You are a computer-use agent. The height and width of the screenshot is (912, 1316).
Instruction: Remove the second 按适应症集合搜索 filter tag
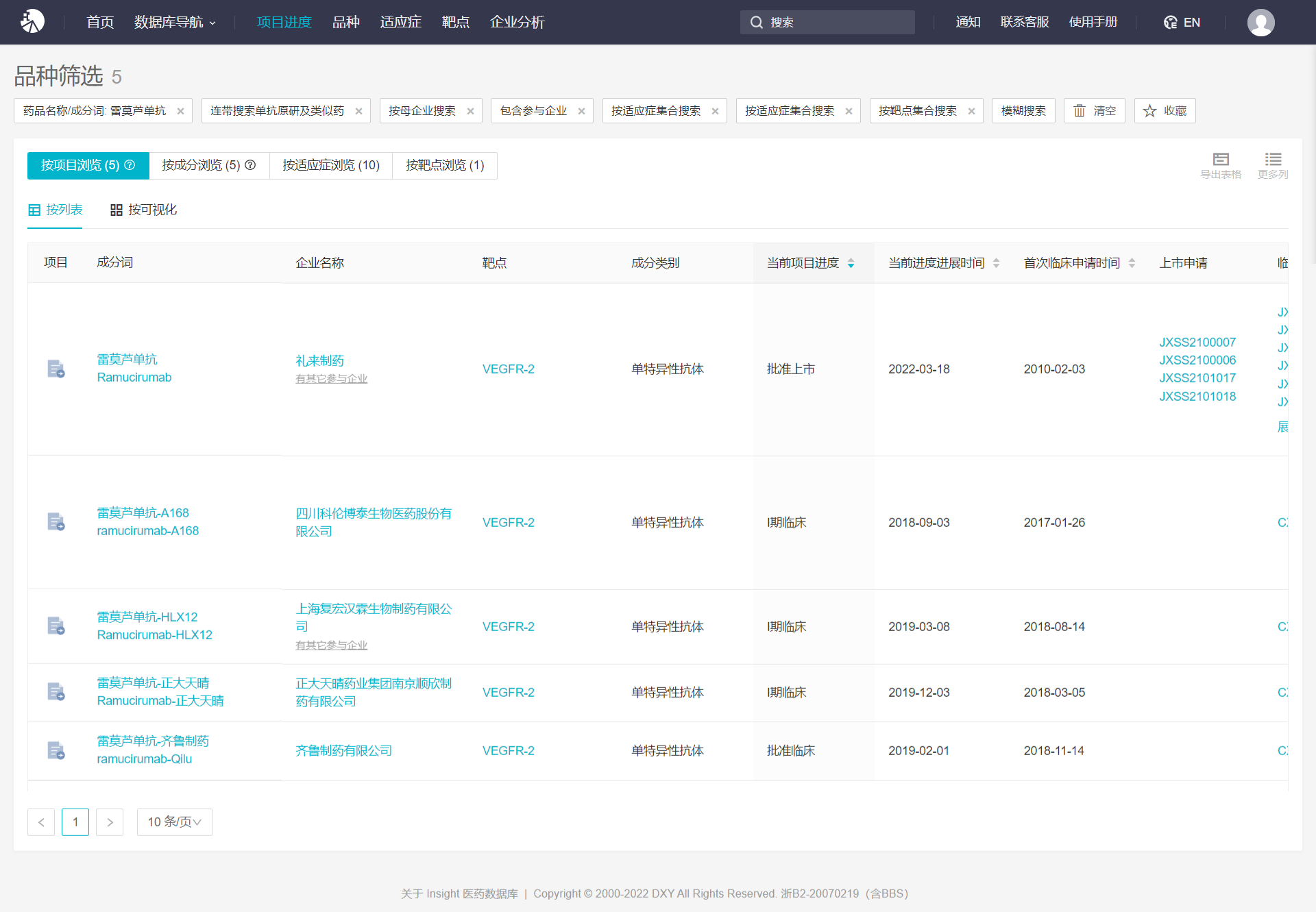click(x=849, y=111)
